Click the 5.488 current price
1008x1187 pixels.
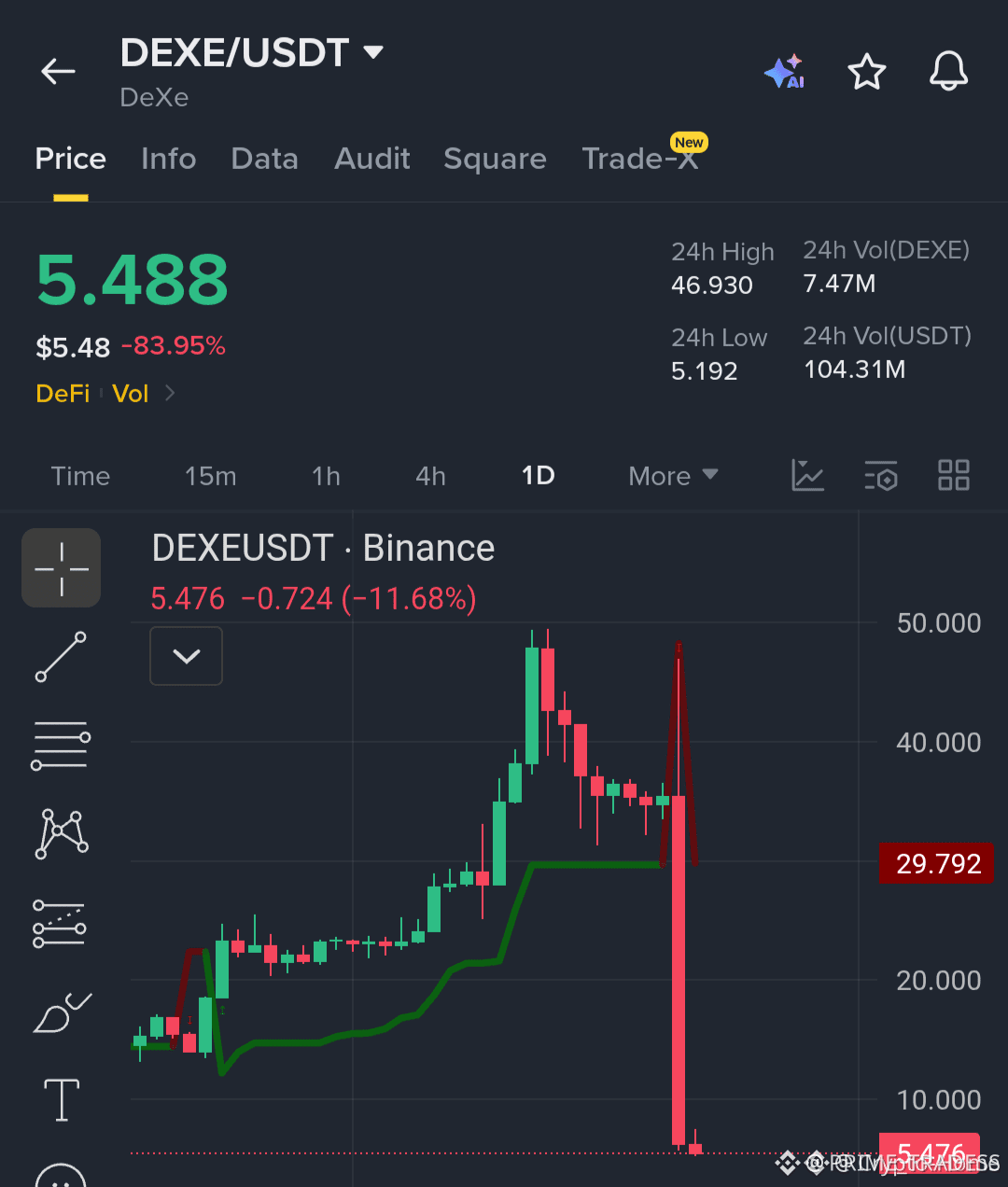coord(133,280)
